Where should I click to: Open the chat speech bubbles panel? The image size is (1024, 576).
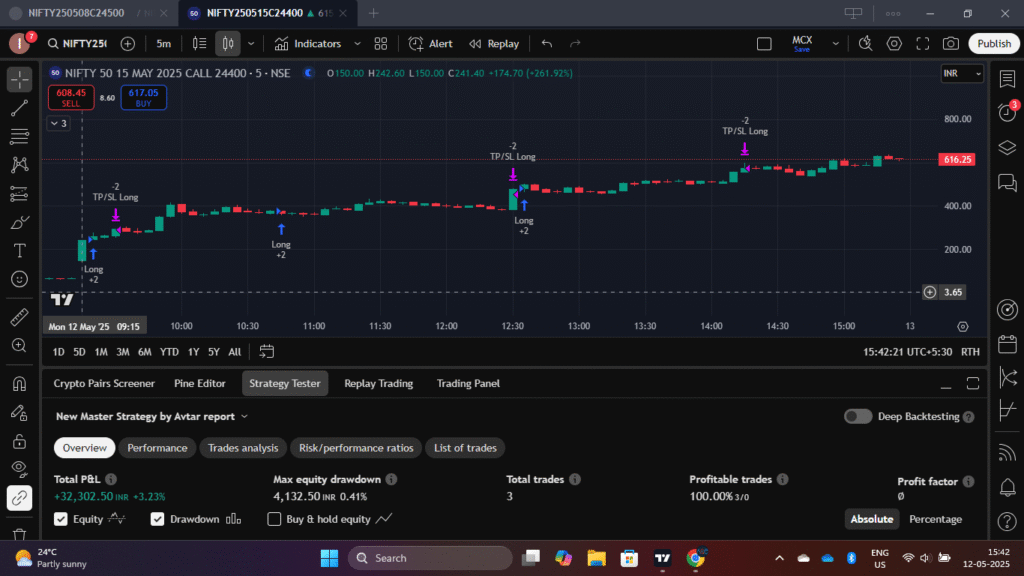pos(1007,183)
